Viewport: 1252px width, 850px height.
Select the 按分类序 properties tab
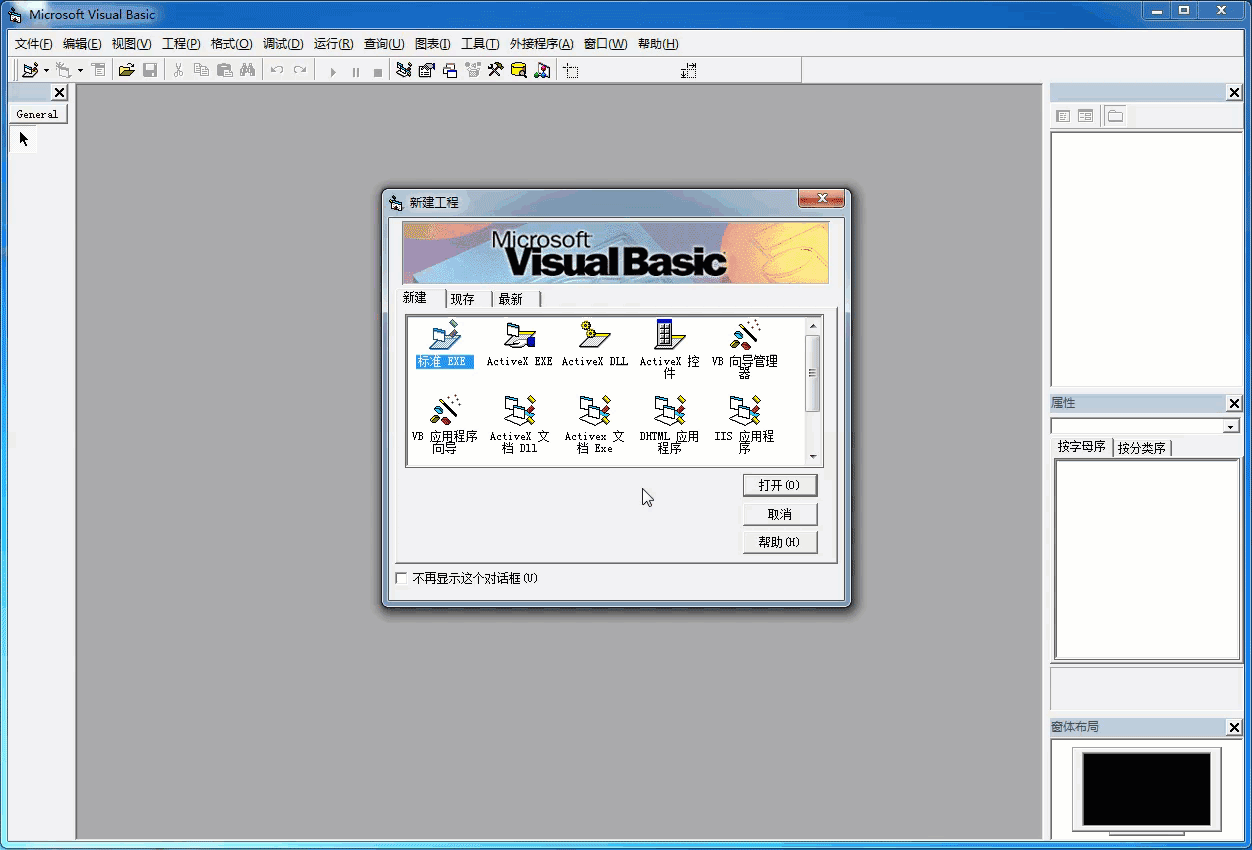pos(1142,448)
